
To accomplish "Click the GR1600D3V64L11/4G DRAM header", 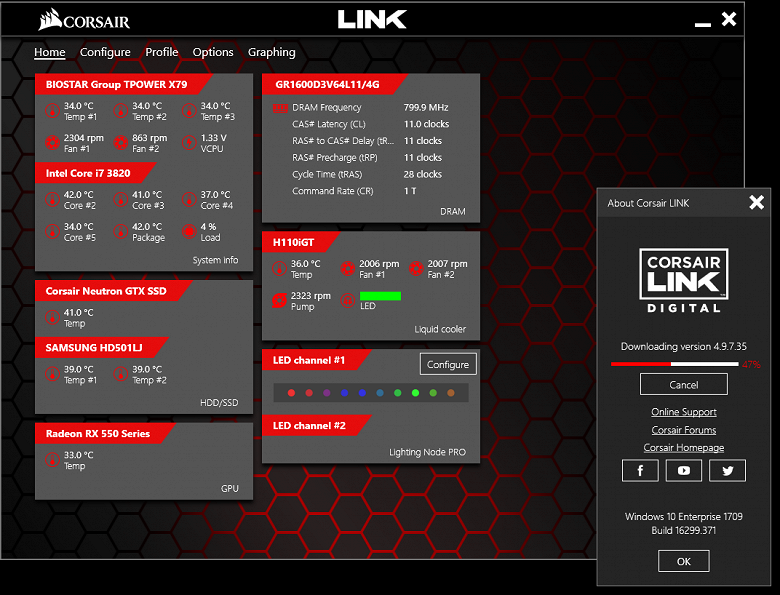I will [x=335, y=85].
